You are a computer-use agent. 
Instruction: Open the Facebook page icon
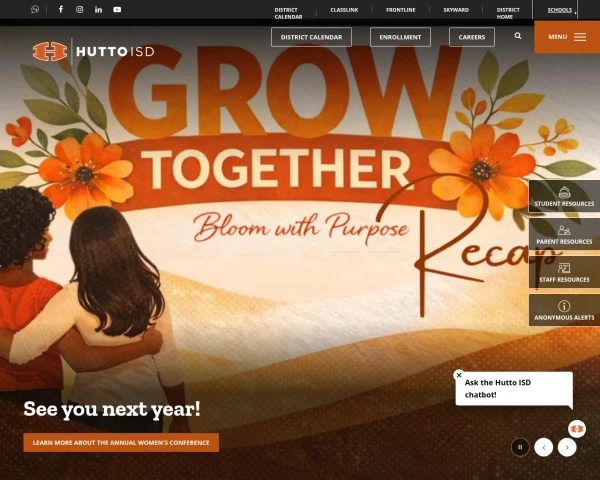(60, 9)
